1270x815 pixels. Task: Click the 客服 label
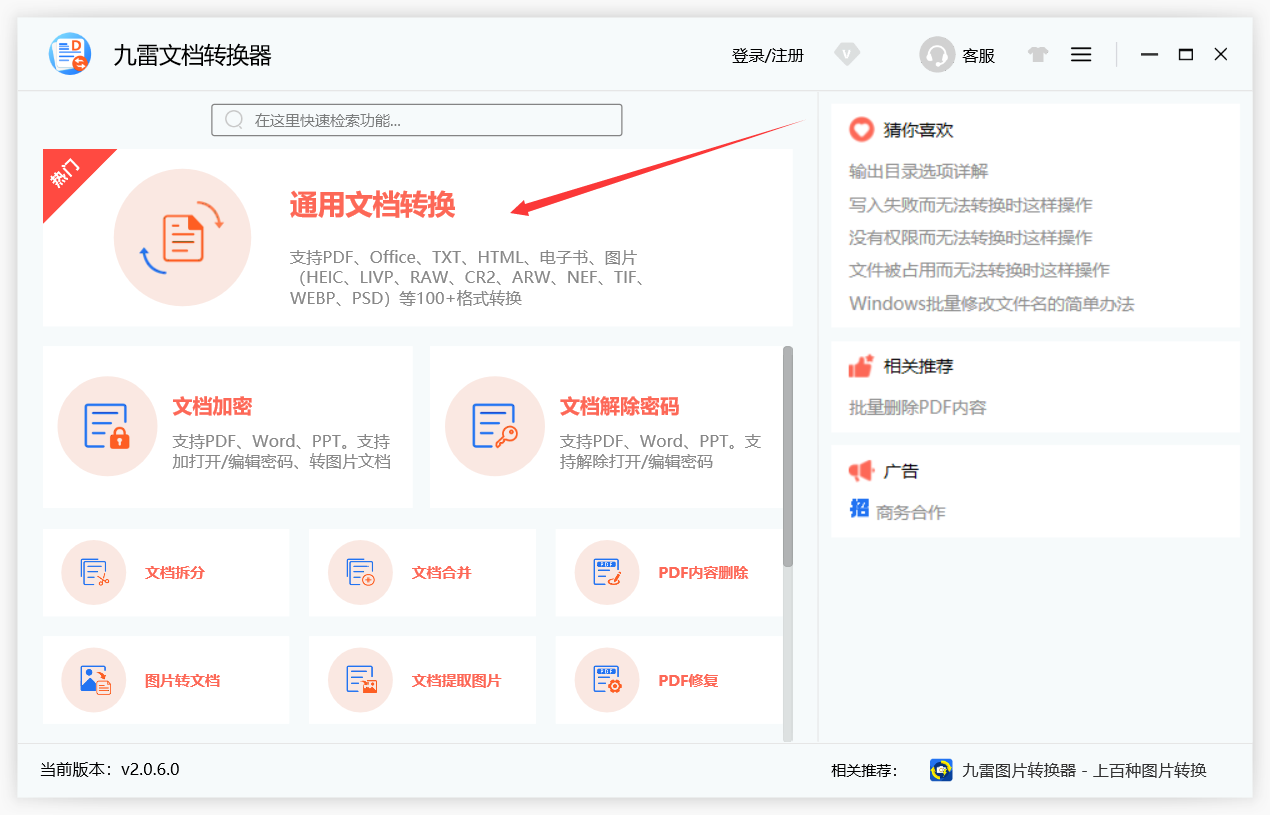click(979, 56)
